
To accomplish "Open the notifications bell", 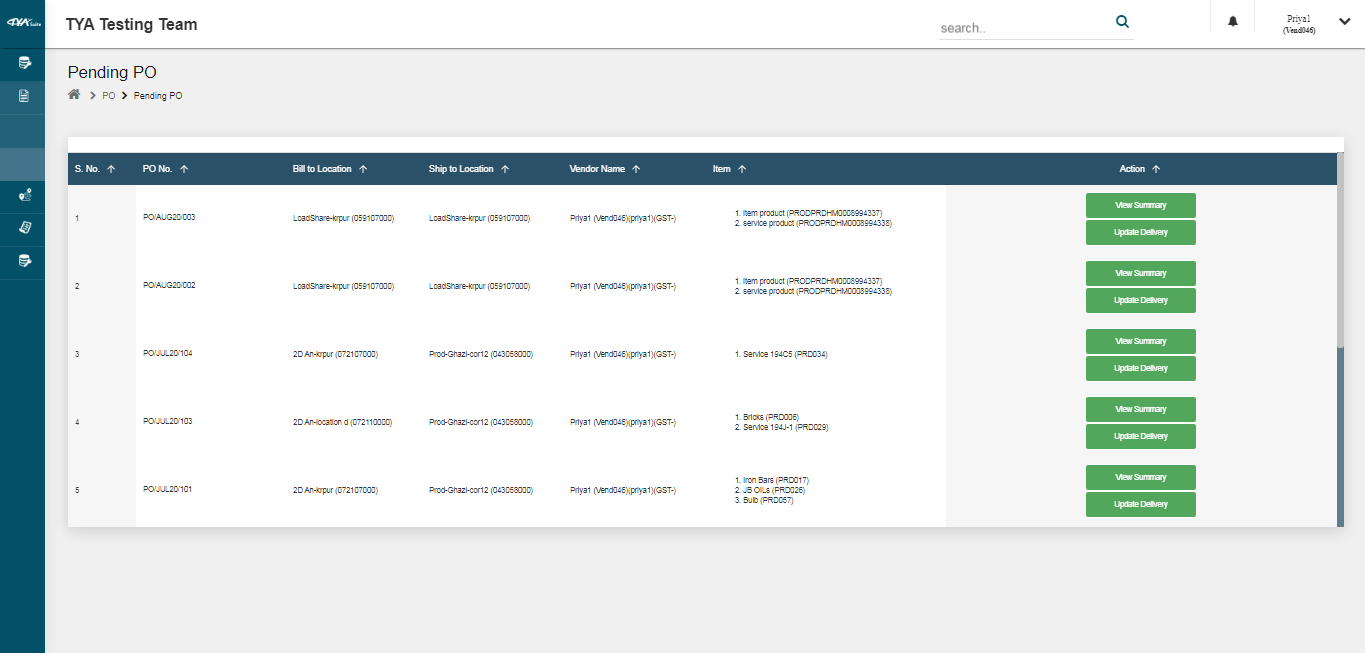I will click(x=1231, y=20).
